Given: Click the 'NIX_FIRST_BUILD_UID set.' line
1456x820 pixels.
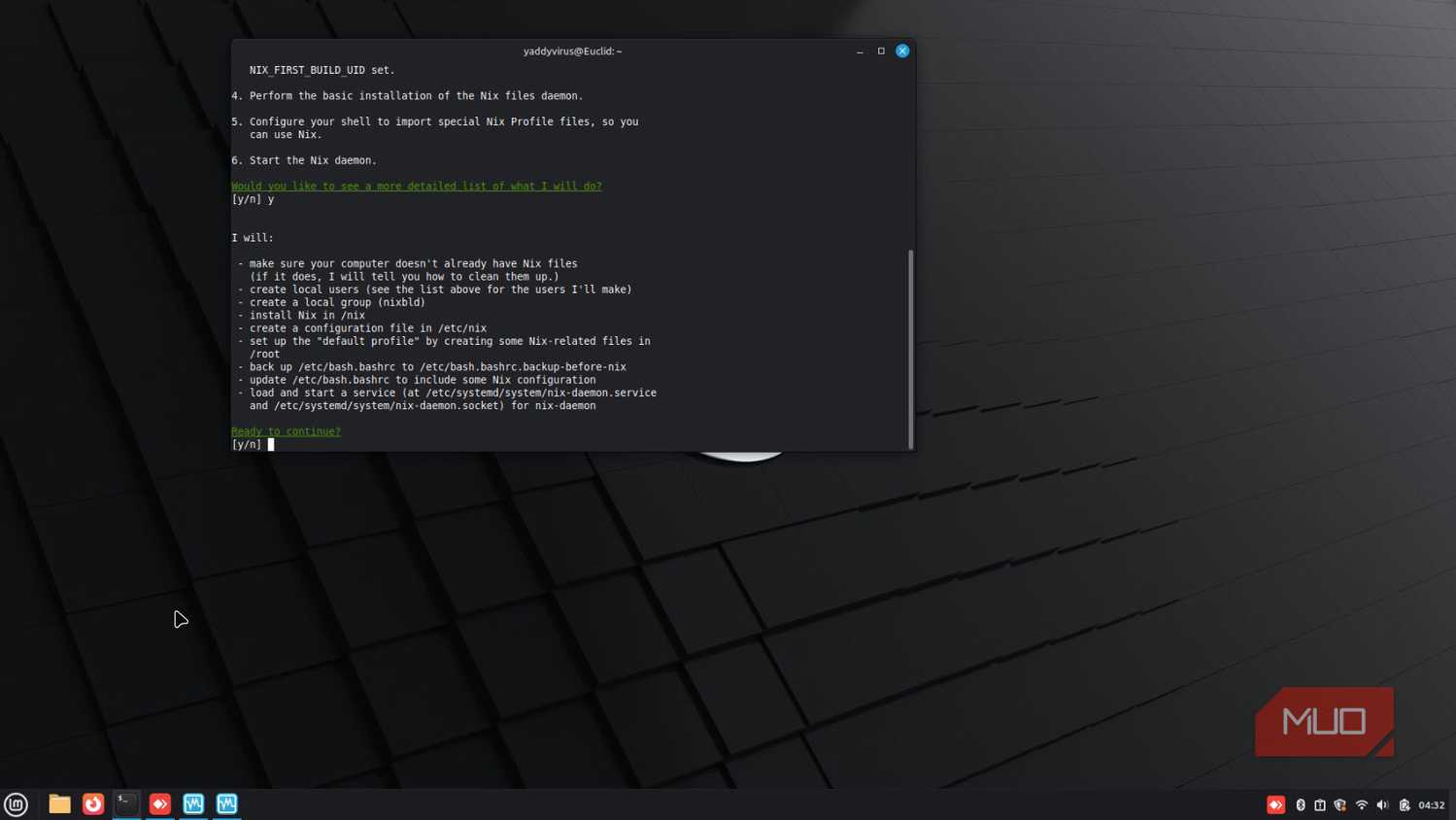Looking at the screenshot, I should point(322,70).
